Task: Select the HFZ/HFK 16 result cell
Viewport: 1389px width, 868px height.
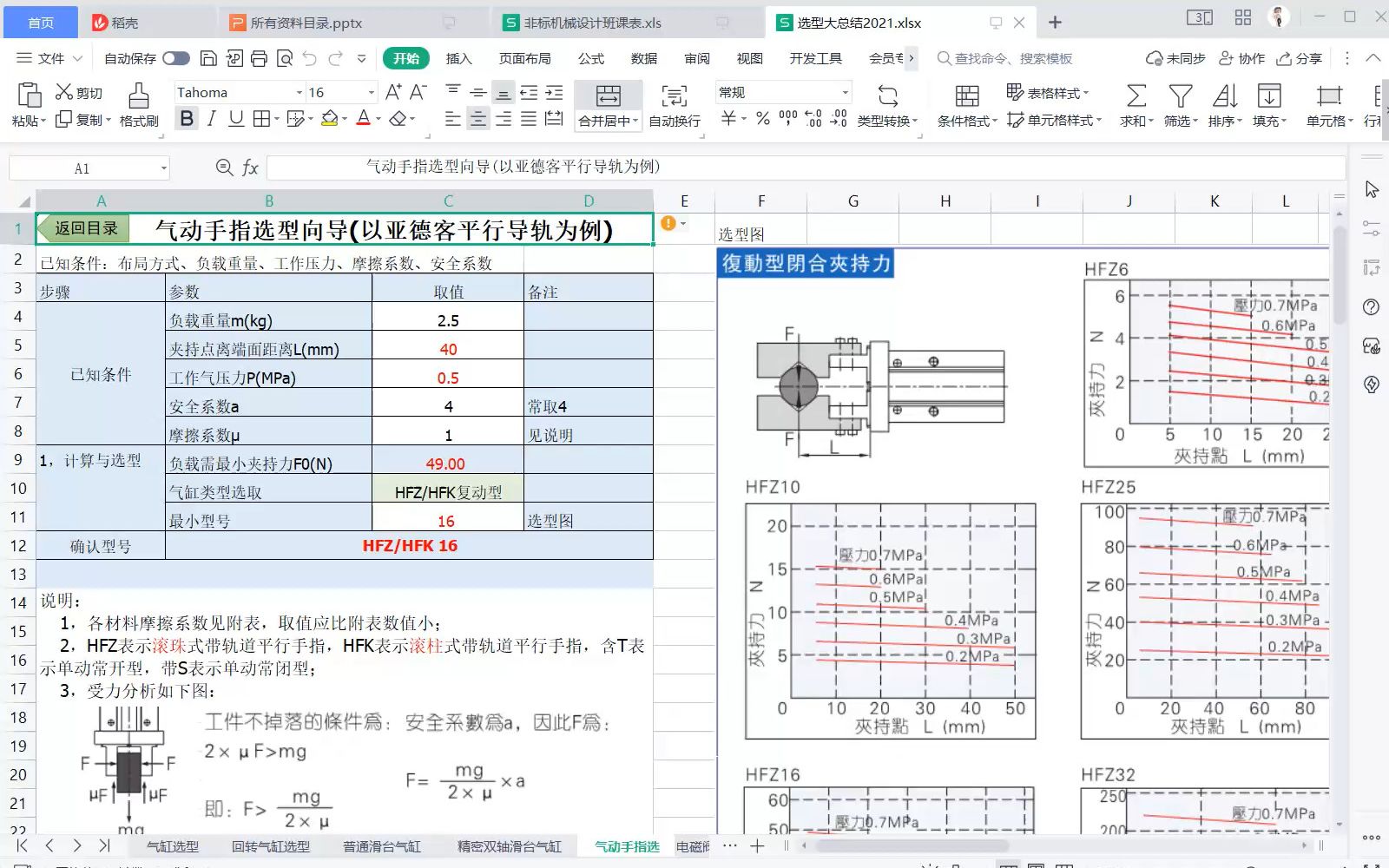Action: (x=409, y=546)
